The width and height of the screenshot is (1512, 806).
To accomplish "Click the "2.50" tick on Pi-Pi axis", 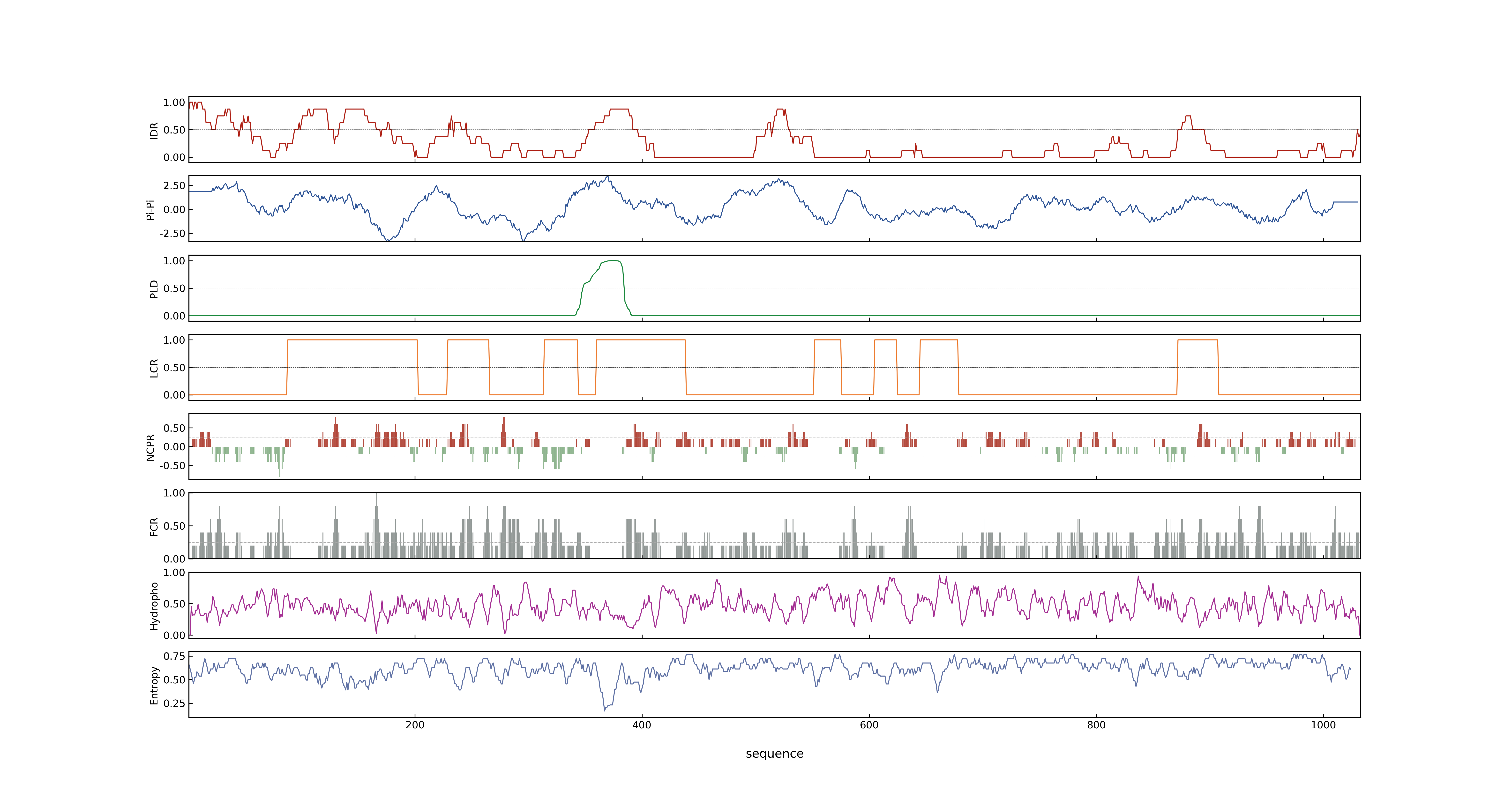I will tap(174, 185).
